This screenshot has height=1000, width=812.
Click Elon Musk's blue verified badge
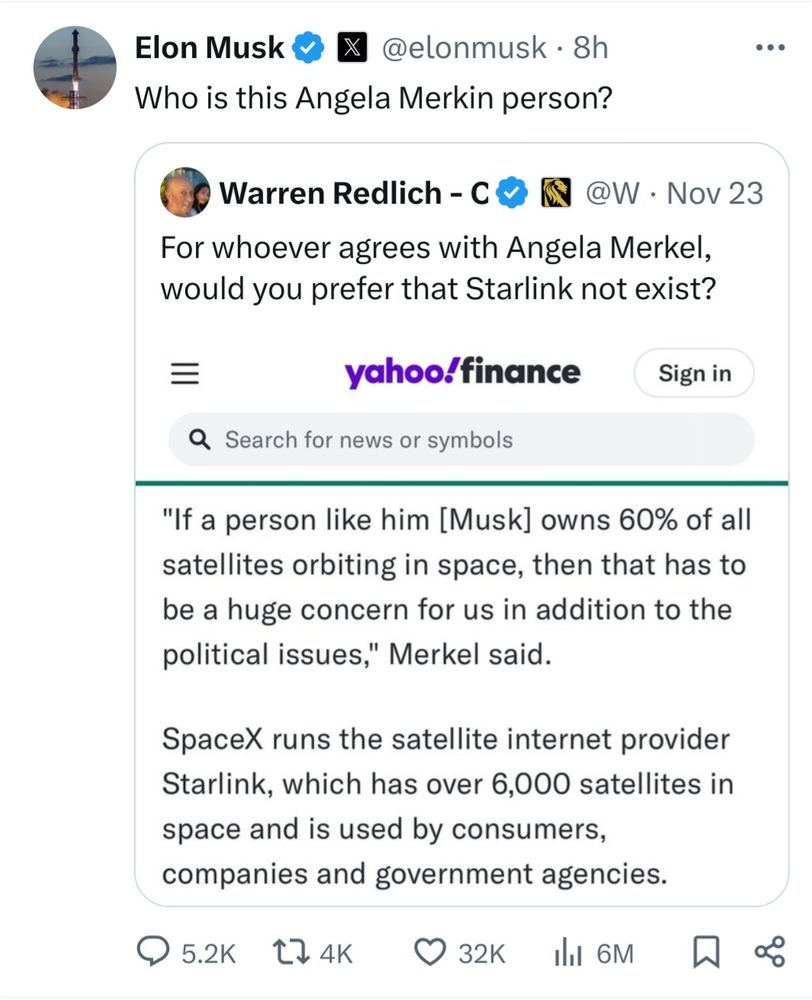click(x=305, y=47)
